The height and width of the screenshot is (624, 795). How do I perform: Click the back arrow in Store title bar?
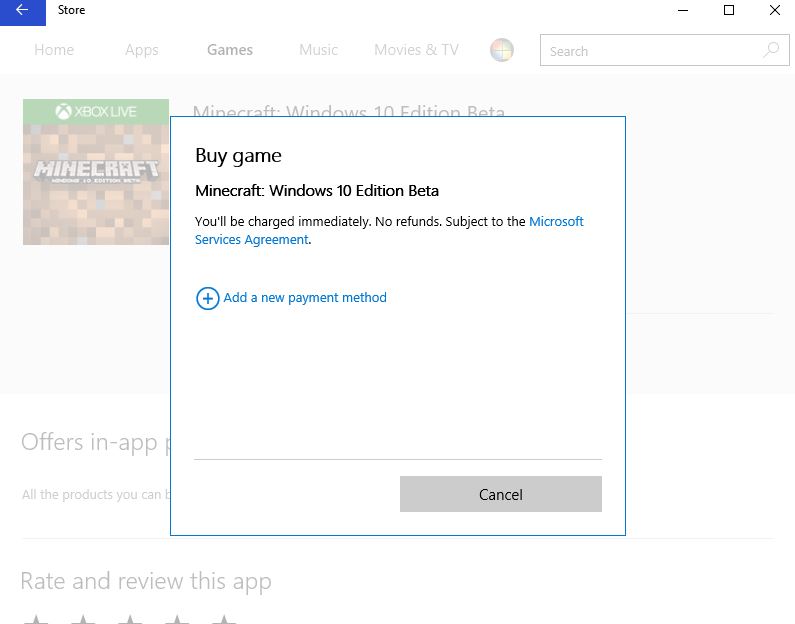(x=22, y=11)
